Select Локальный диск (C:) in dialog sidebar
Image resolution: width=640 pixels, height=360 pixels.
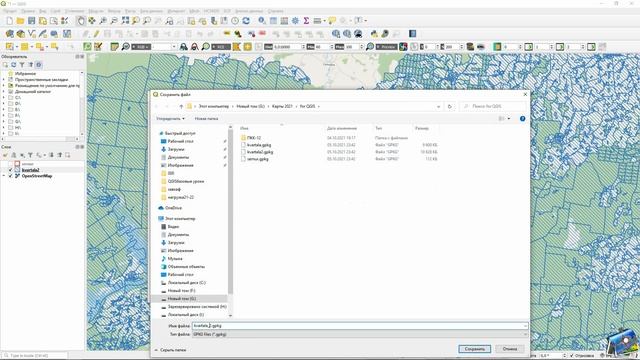tap(187, 283)
